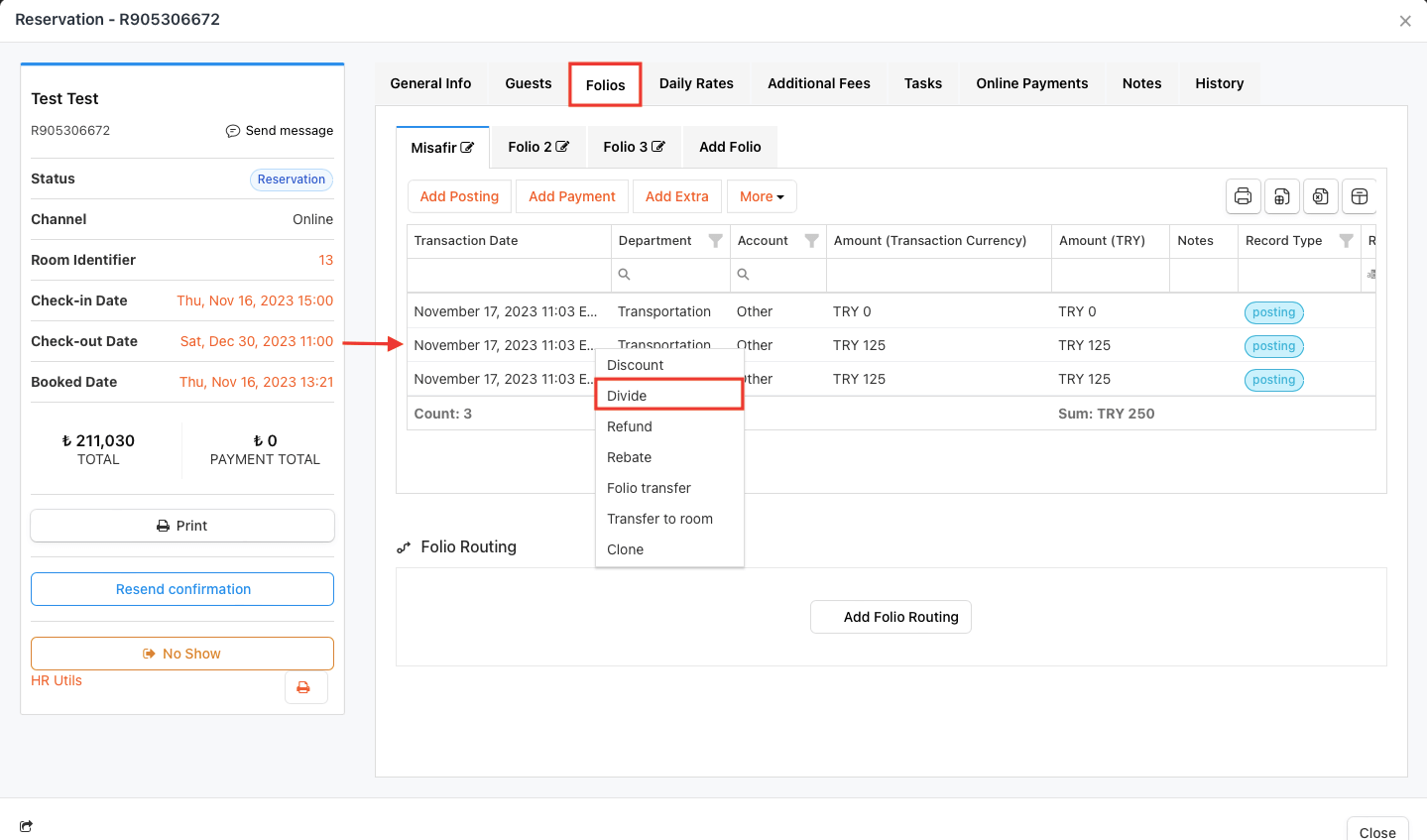Viewport: 1427px width, 840px height.
Task: Choose Divide from the context menu
Action: click(627, 396)
